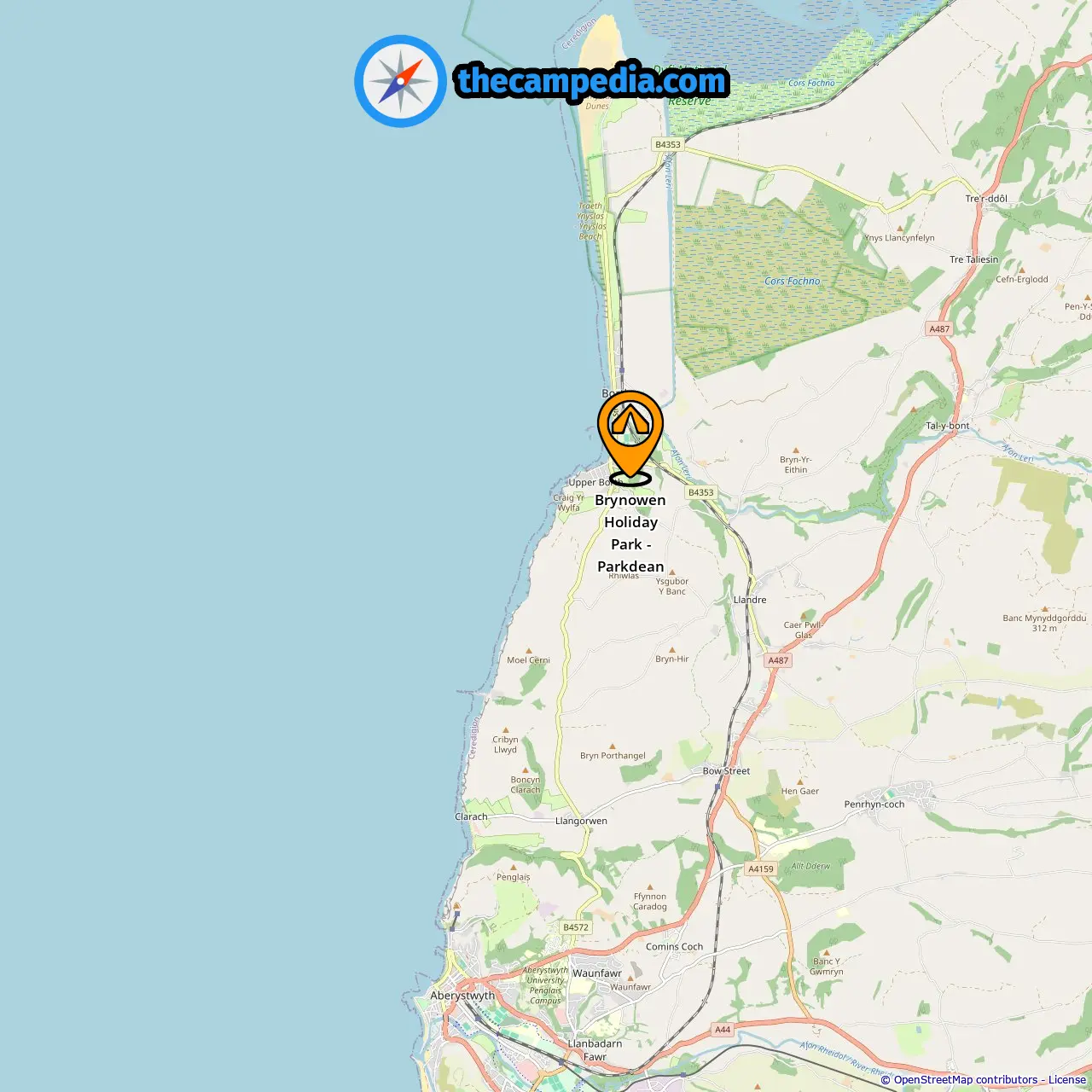
Task: Click the Llangorwen place label
Action: click(581, 821)
